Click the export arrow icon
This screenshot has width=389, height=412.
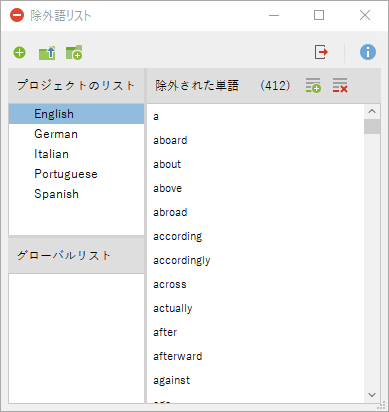321,52
